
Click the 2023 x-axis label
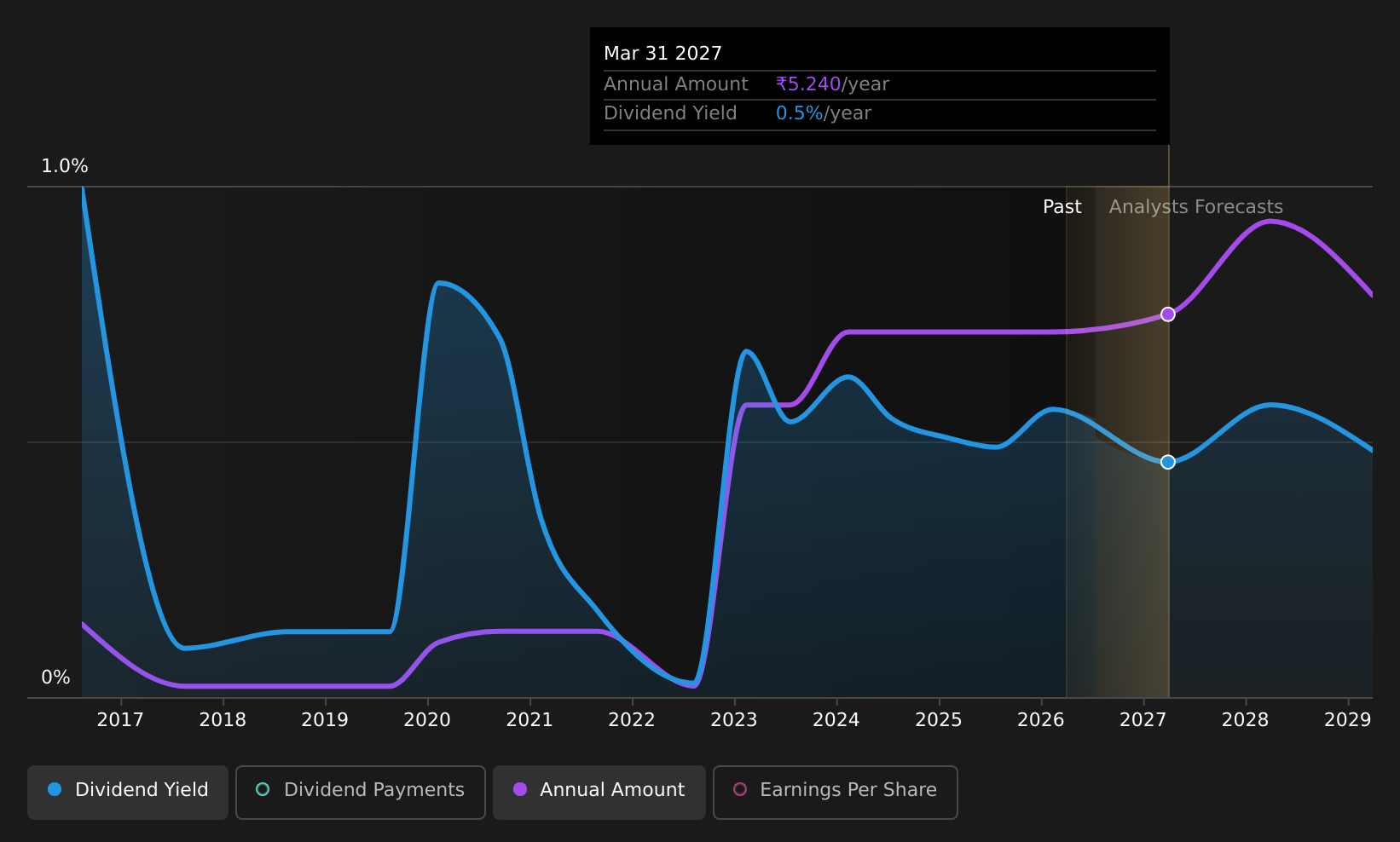click(734, 720)
